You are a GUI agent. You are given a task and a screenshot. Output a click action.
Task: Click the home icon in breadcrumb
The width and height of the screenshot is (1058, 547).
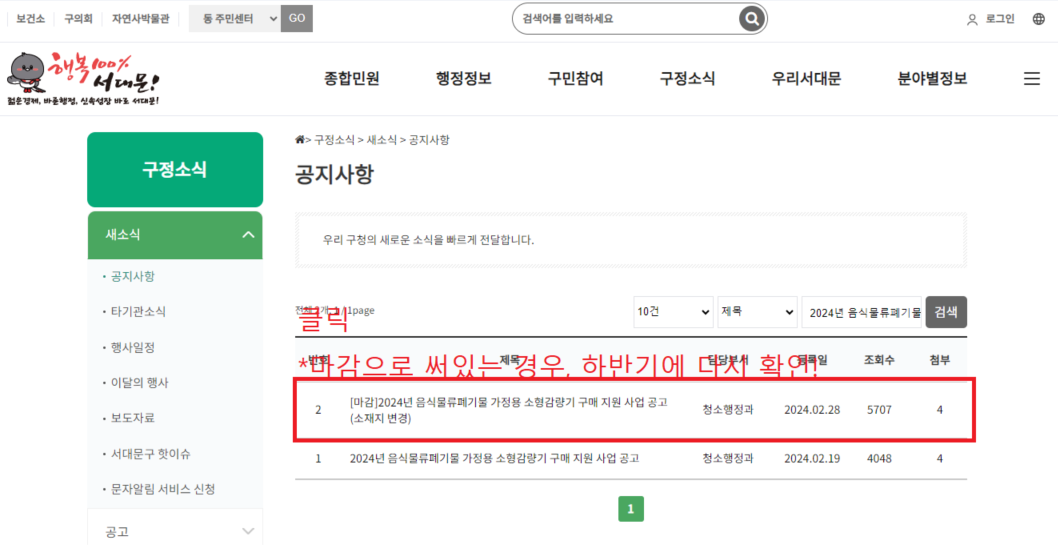[300, 140]
